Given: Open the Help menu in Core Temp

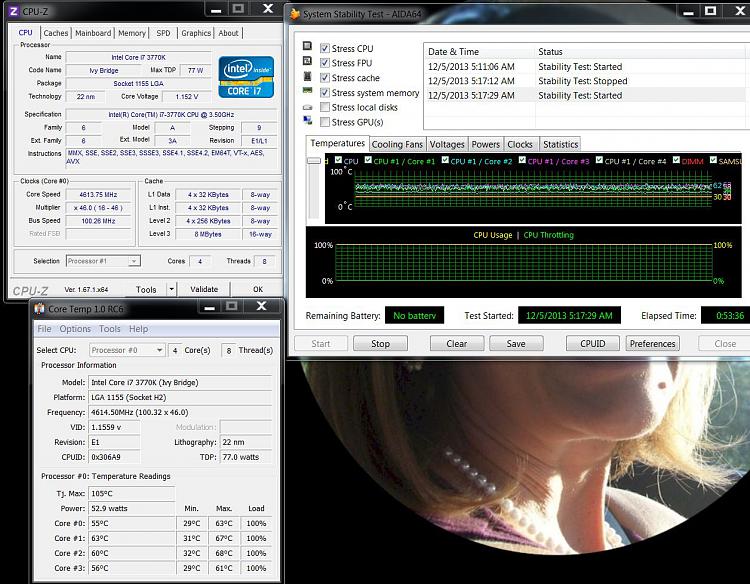Looking at the screenshot, I should (138, 329).
